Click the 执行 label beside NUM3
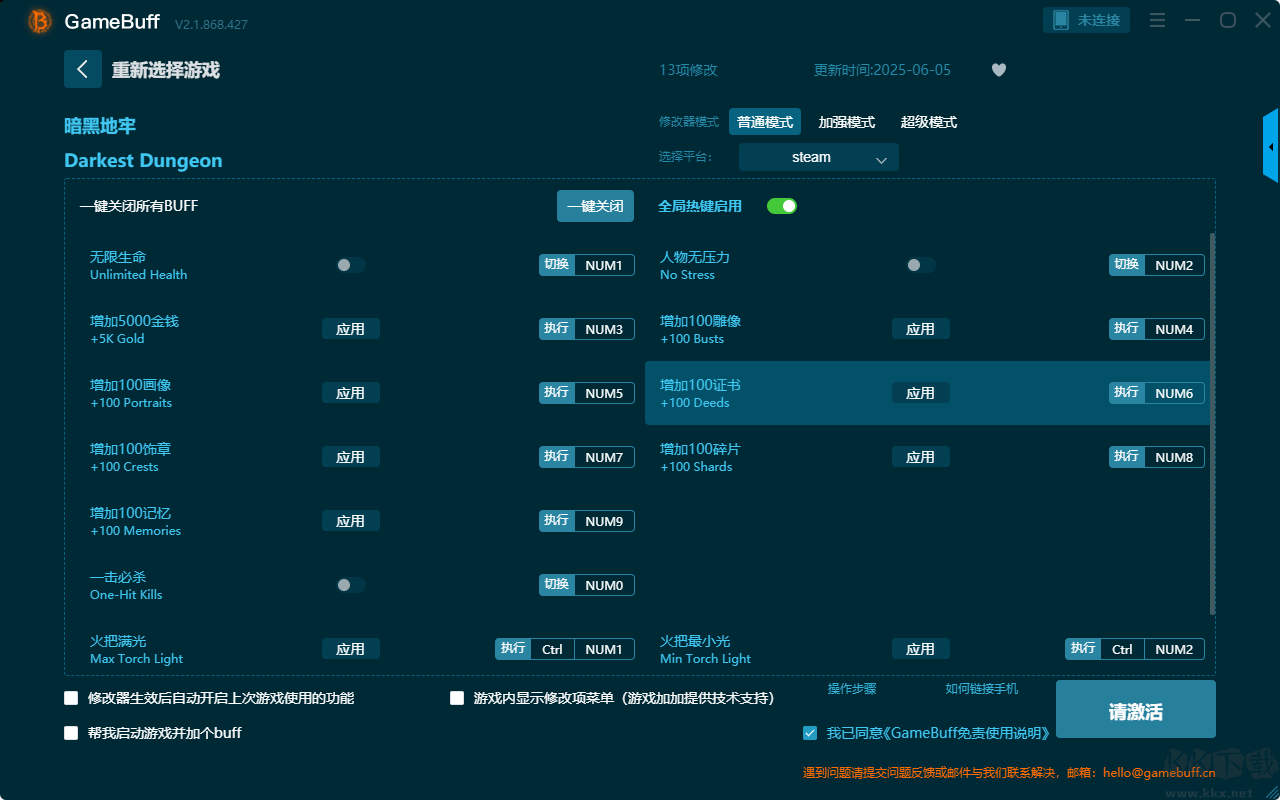The image size is (1280, 800). click(557, 329)
